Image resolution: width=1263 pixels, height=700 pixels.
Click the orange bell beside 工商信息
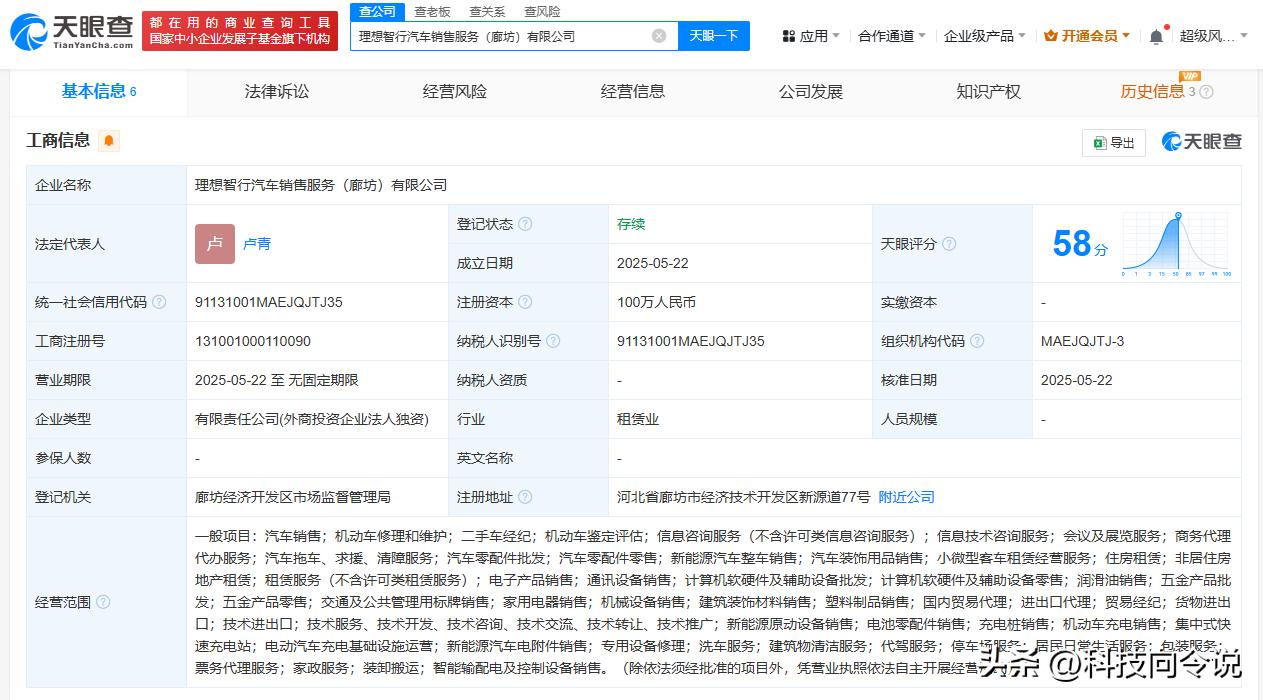pos(109,141)
